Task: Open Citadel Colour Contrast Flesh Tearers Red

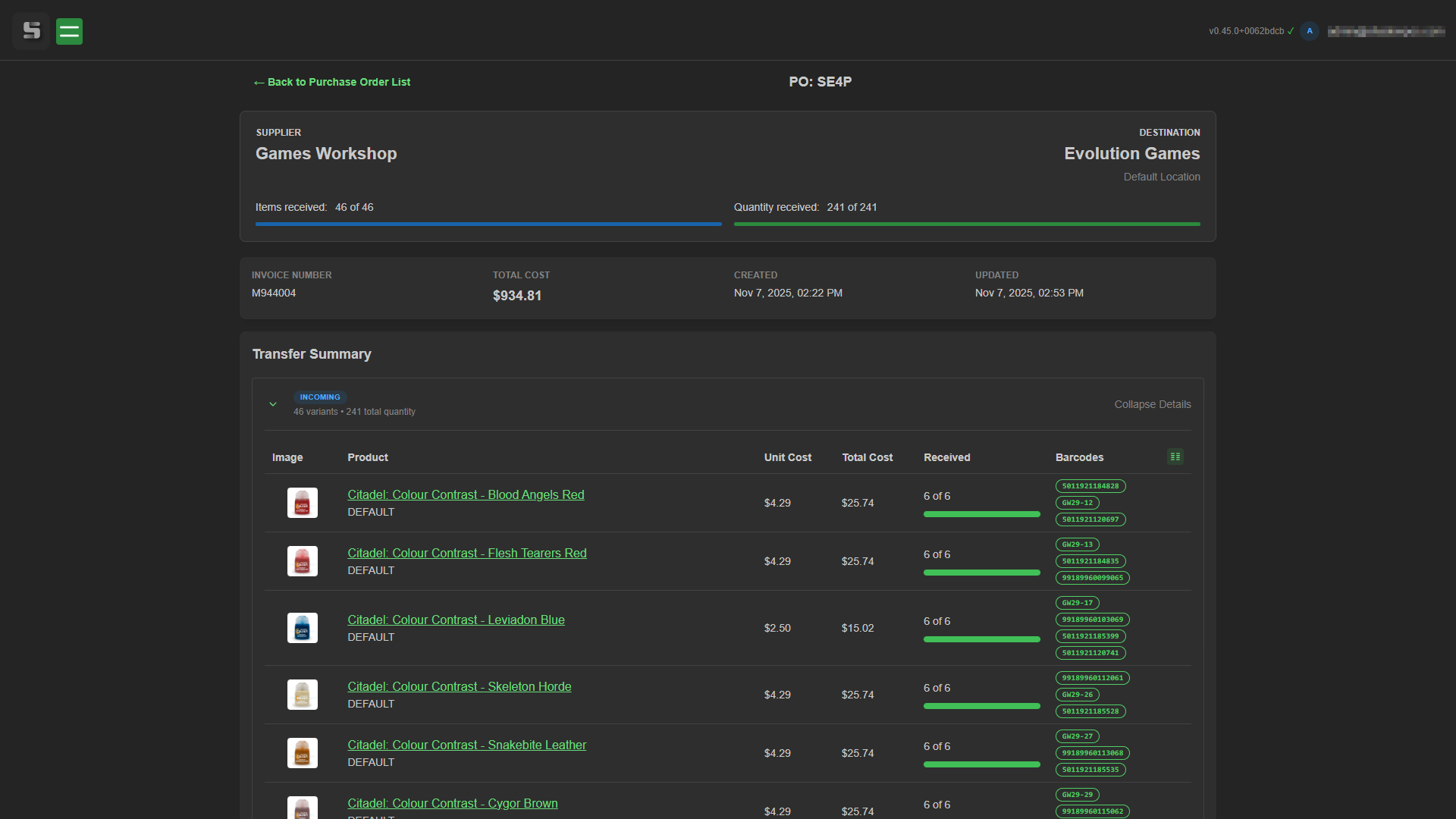Action: tap(466, 553)
